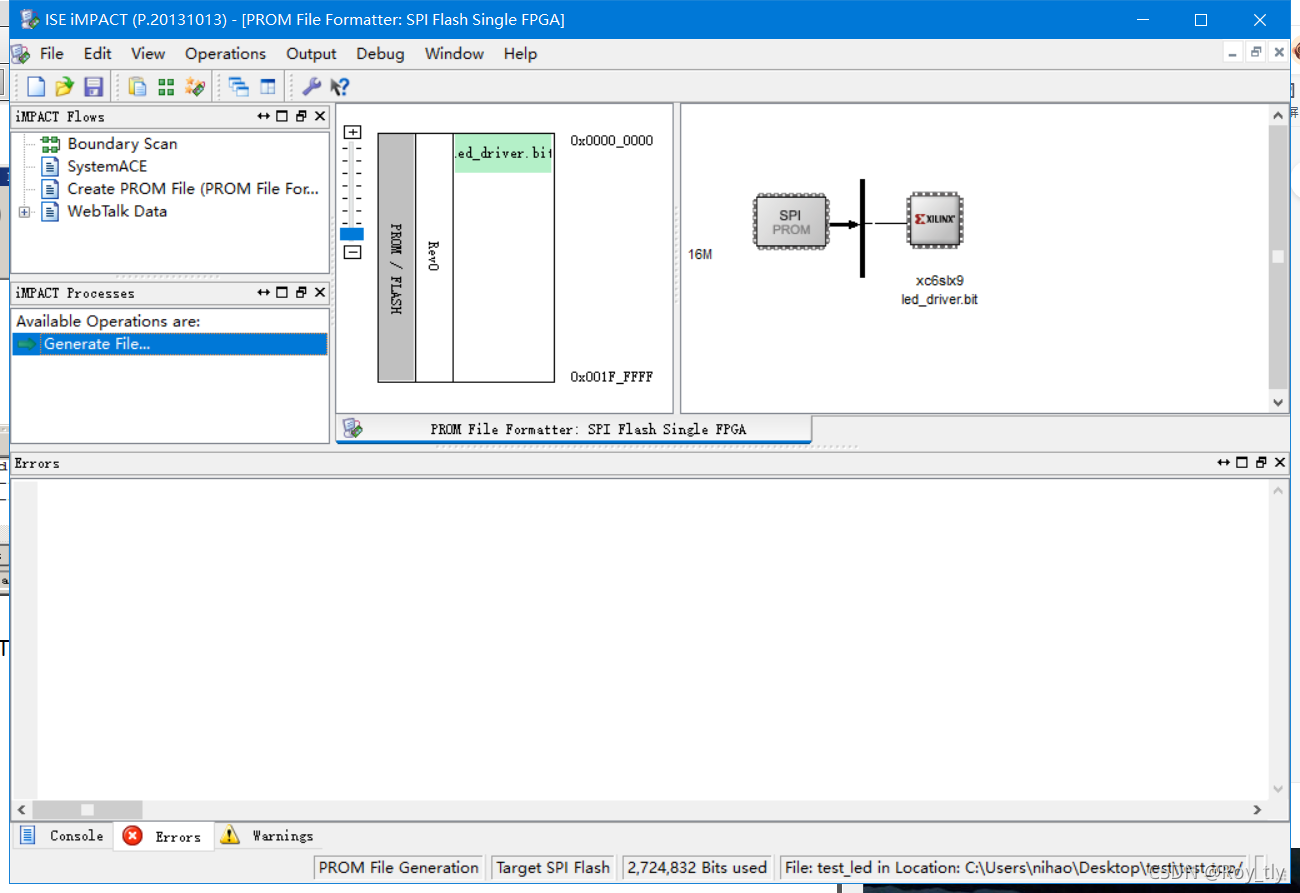The width and height of the screenshot is (1300, 893).
Task: Click width toggle arrow on iMPACT Flows panel
Action: [x=263, y=116]
